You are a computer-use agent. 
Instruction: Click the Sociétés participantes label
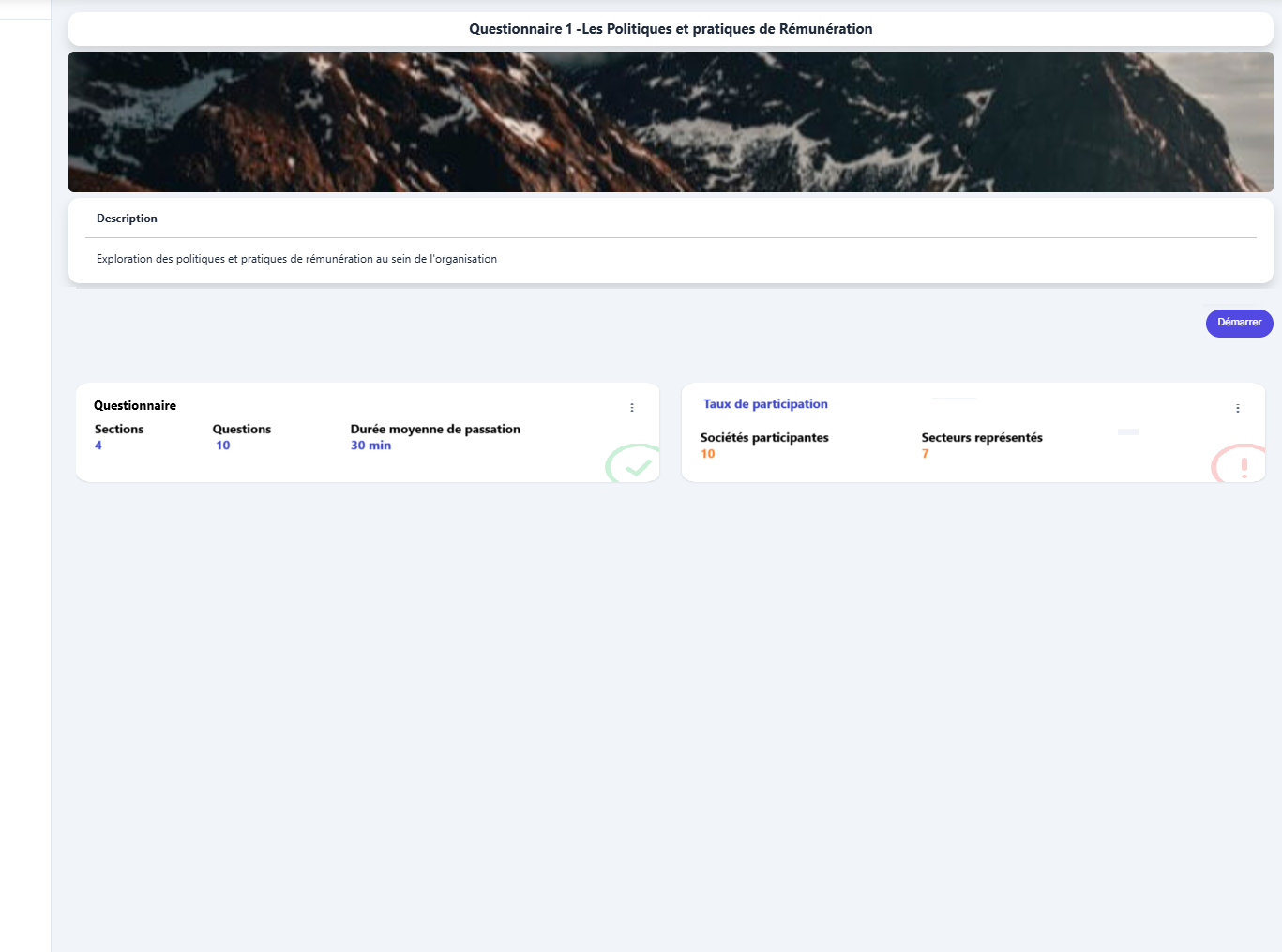pos(764,438)
